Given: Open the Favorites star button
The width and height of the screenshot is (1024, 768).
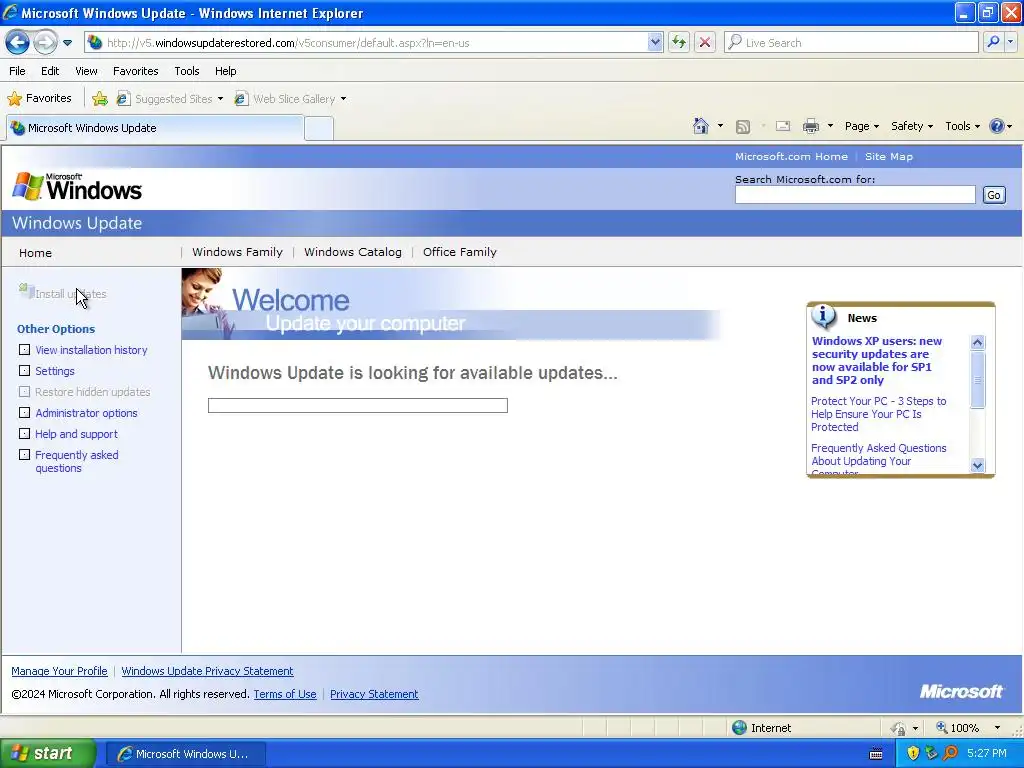Looking at the screenshot, I should (x=39, y=99).
